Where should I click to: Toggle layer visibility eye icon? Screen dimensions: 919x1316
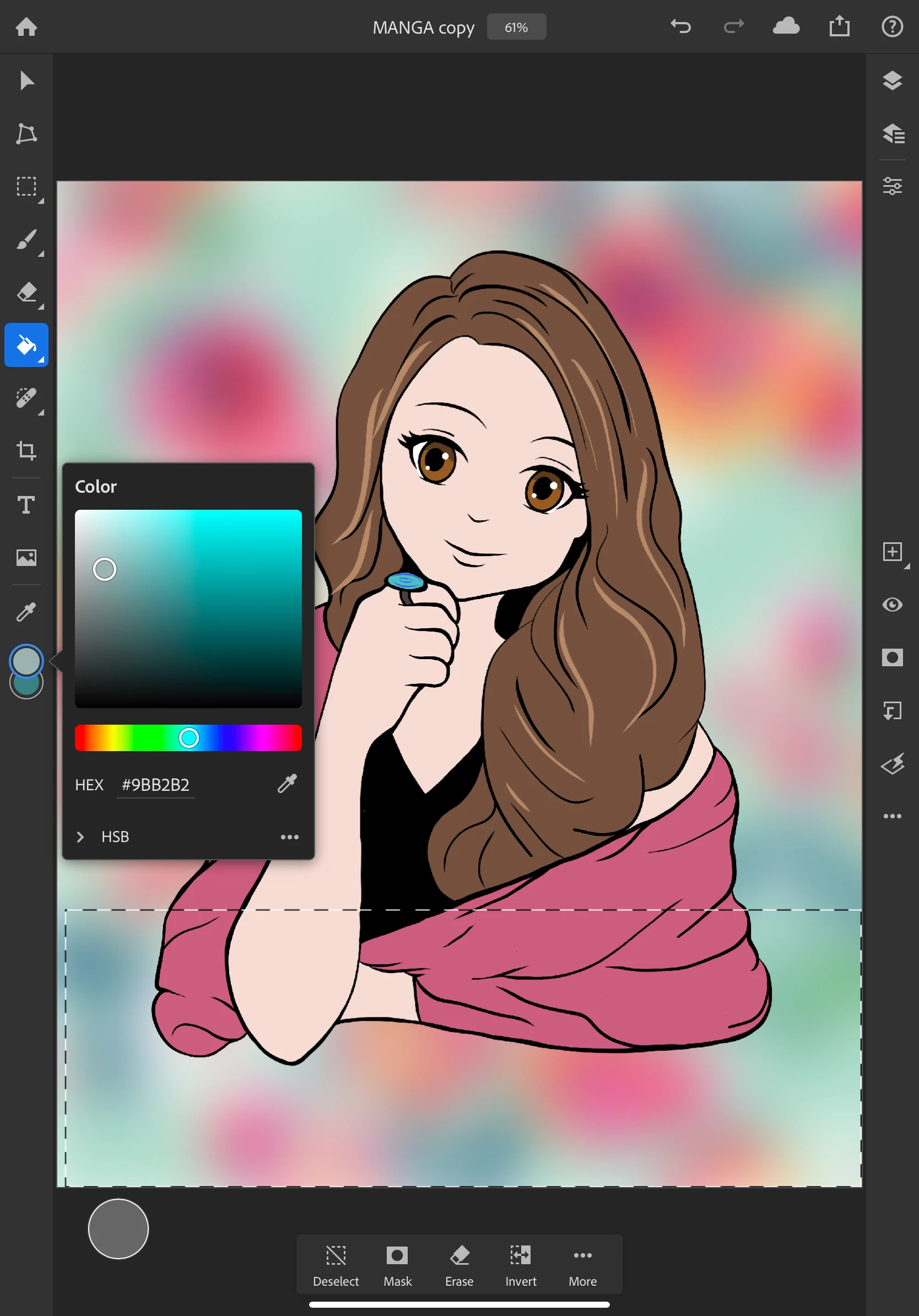892,605
